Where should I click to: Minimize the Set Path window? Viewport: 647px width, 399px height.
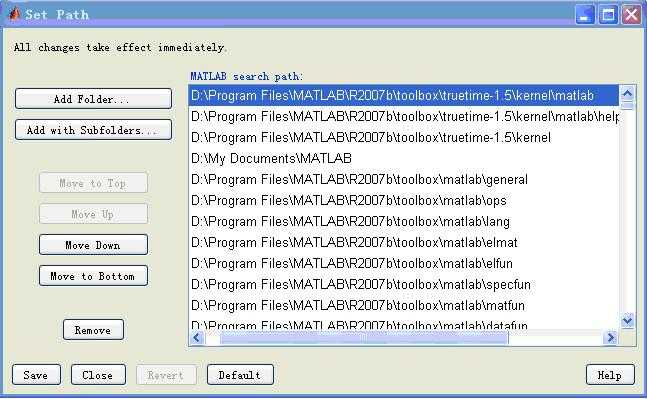pos(585,15)
